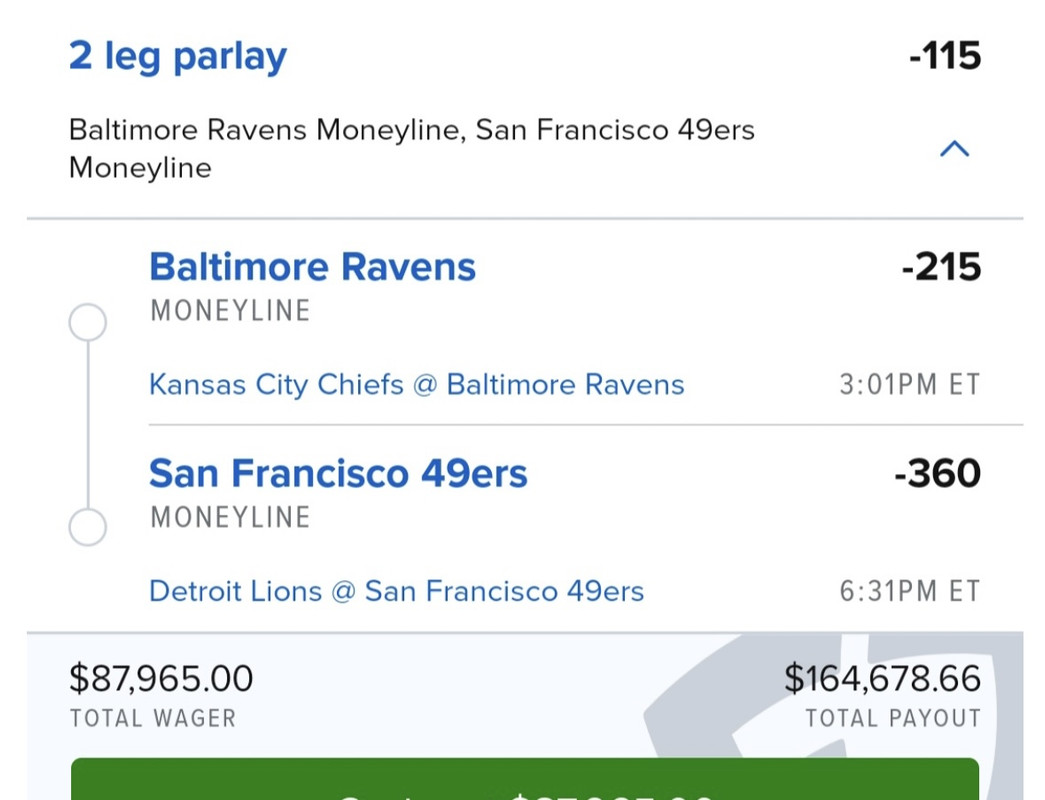The width and height of the screenshot is (1045, 800).
Task: Click the TOTAL PAYOUT label
Action: tap(893, 718)
